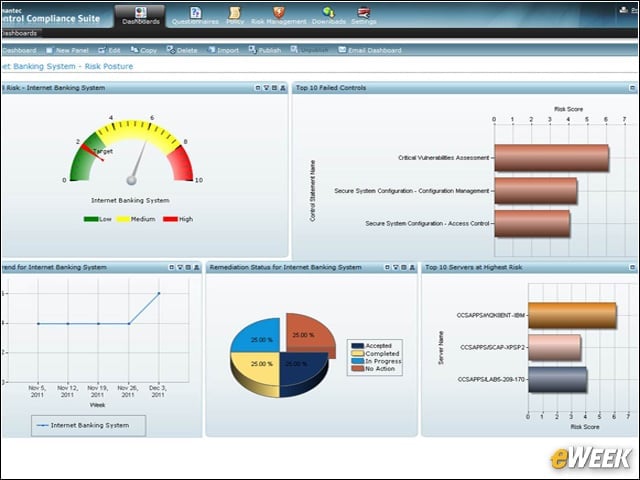
Task: Click the Internet Banking System trend legend entry
Action: tap(83, 425)
